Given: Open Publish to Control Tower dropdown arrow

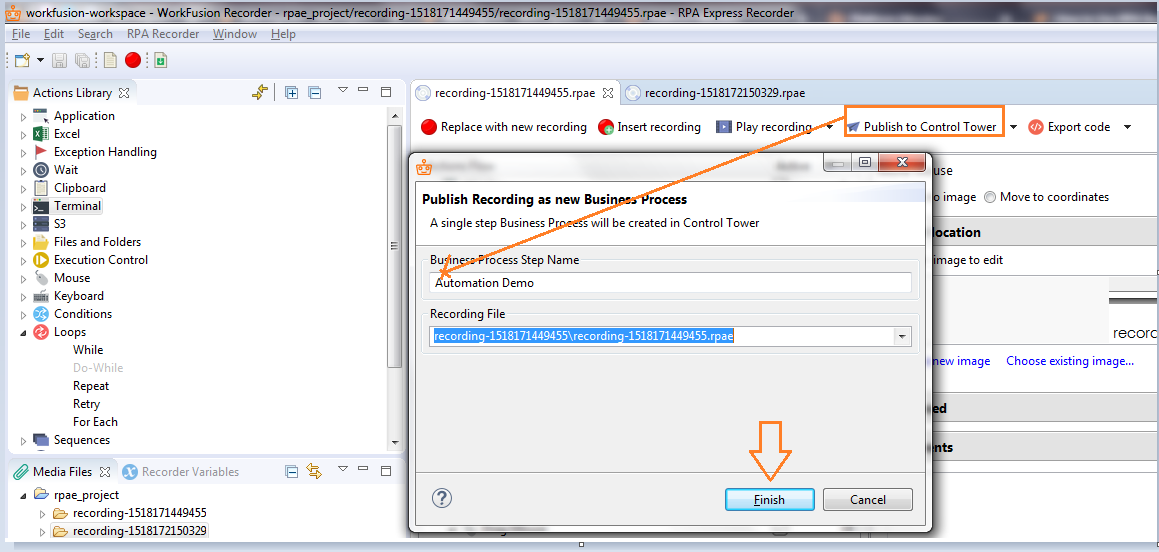Looking at the screenshot, I should coord(1013,127).
